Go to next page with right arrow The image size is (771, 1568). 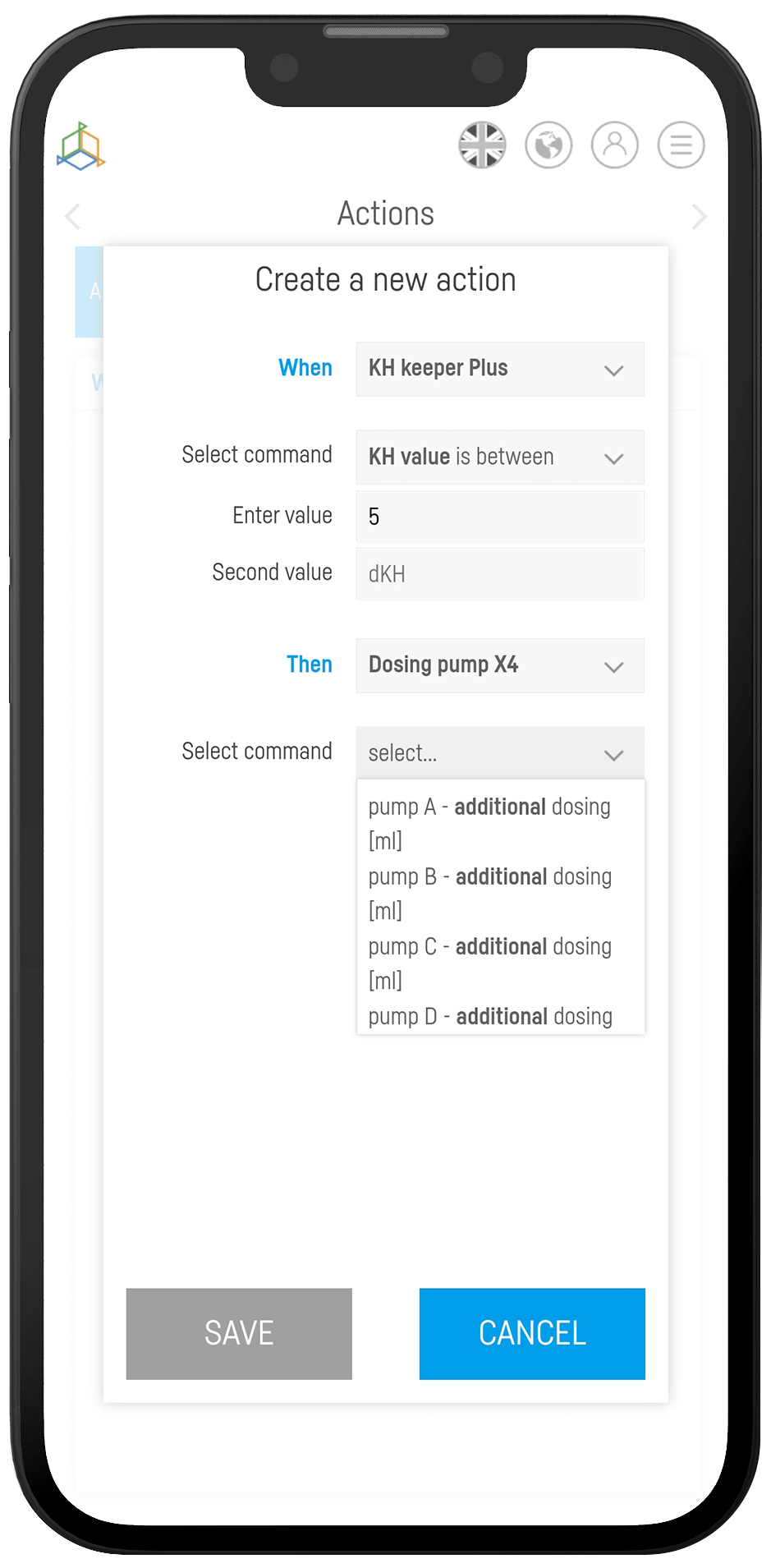tap(699, 217)
